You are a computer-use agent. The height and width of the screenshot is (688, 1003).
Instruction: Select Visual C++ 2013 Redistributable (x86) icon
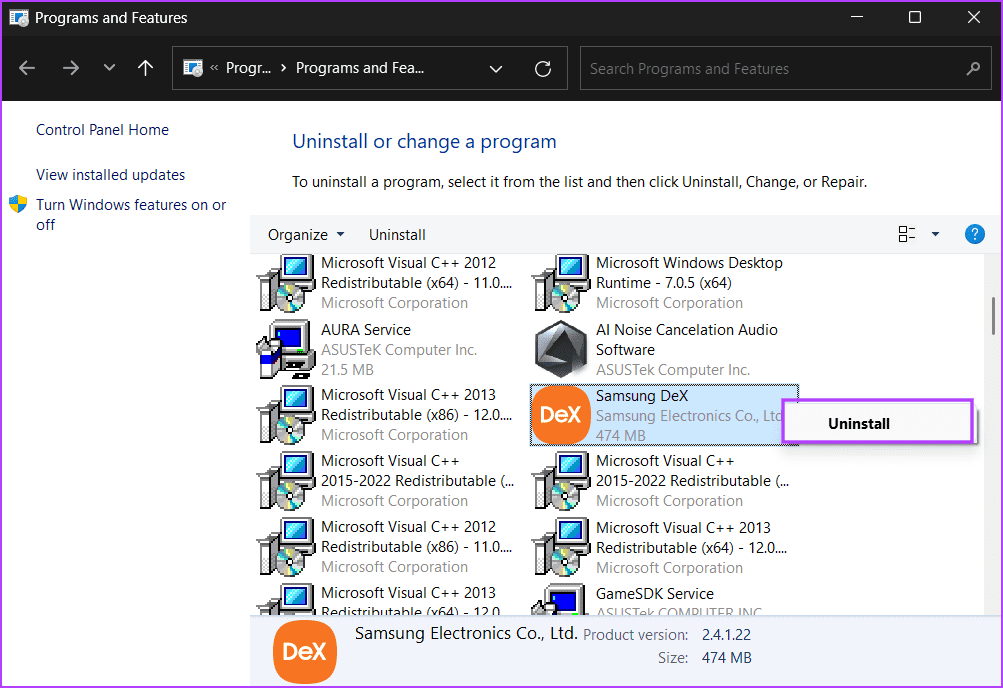(x=287, y=414)
